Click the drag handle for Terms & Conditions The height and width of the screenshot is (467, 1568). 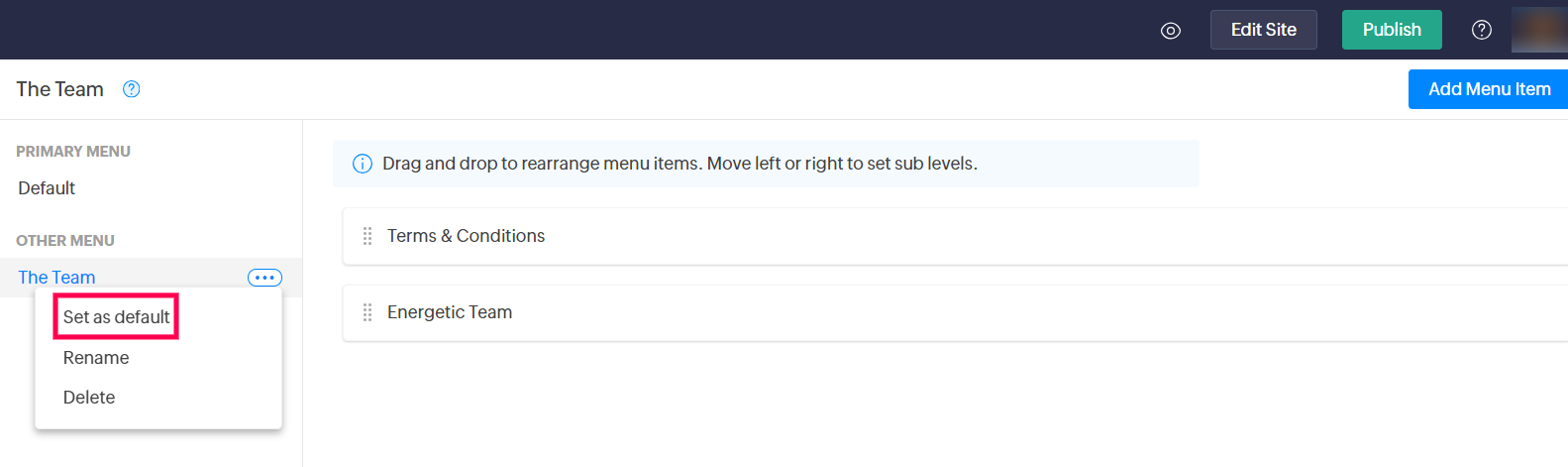[367, 236]
